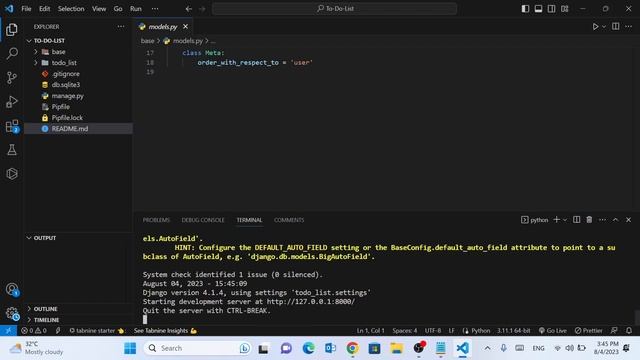Open run button dropdown arrow
This screenshot has width=640, height=360.
pyautogui.click(x=604, y=27)
